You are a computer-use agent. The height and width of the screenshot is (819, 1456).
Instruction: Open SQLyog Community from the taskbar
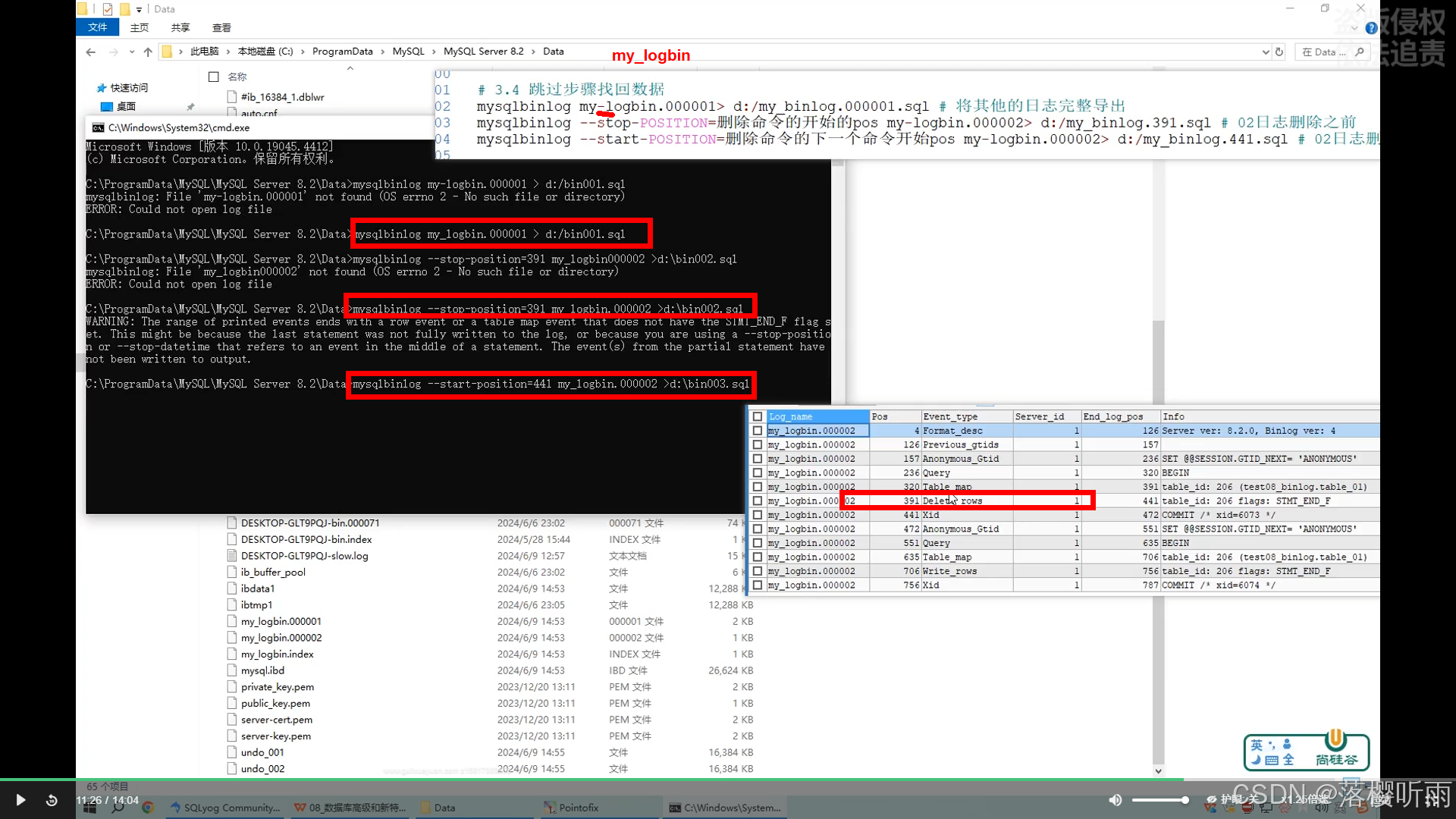point(225,808)
